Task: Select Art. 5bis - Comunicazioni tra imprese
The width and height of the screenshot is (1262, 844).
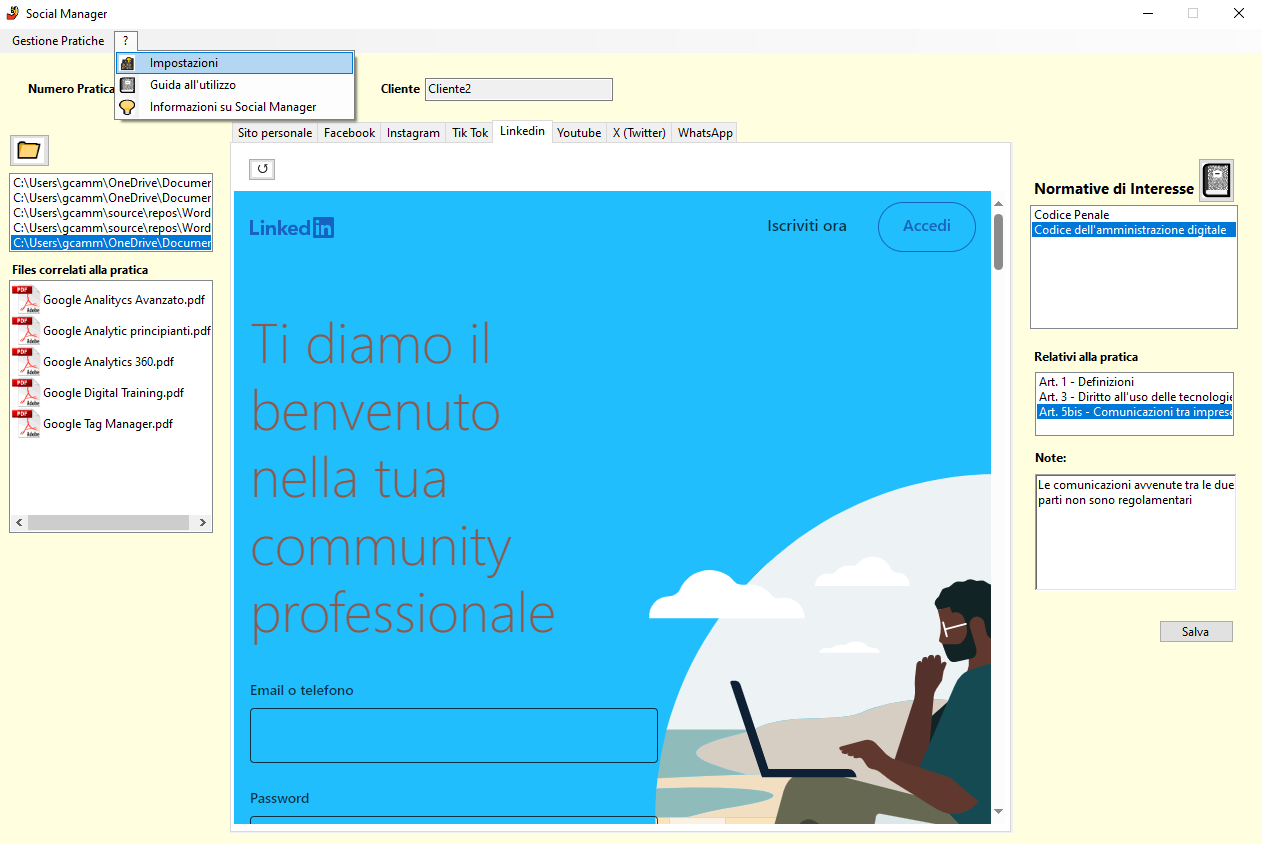Action: coord(1135,412)
